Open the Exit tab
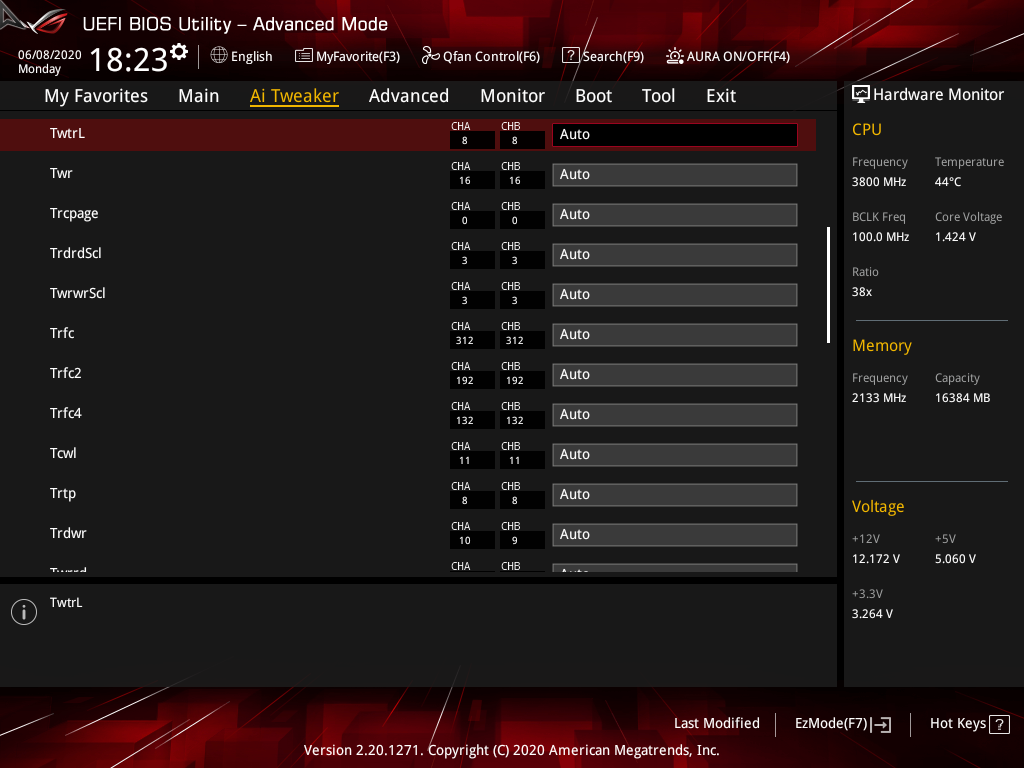The width and height of the screenshot is (1024, 768). [x=721, y=95]
